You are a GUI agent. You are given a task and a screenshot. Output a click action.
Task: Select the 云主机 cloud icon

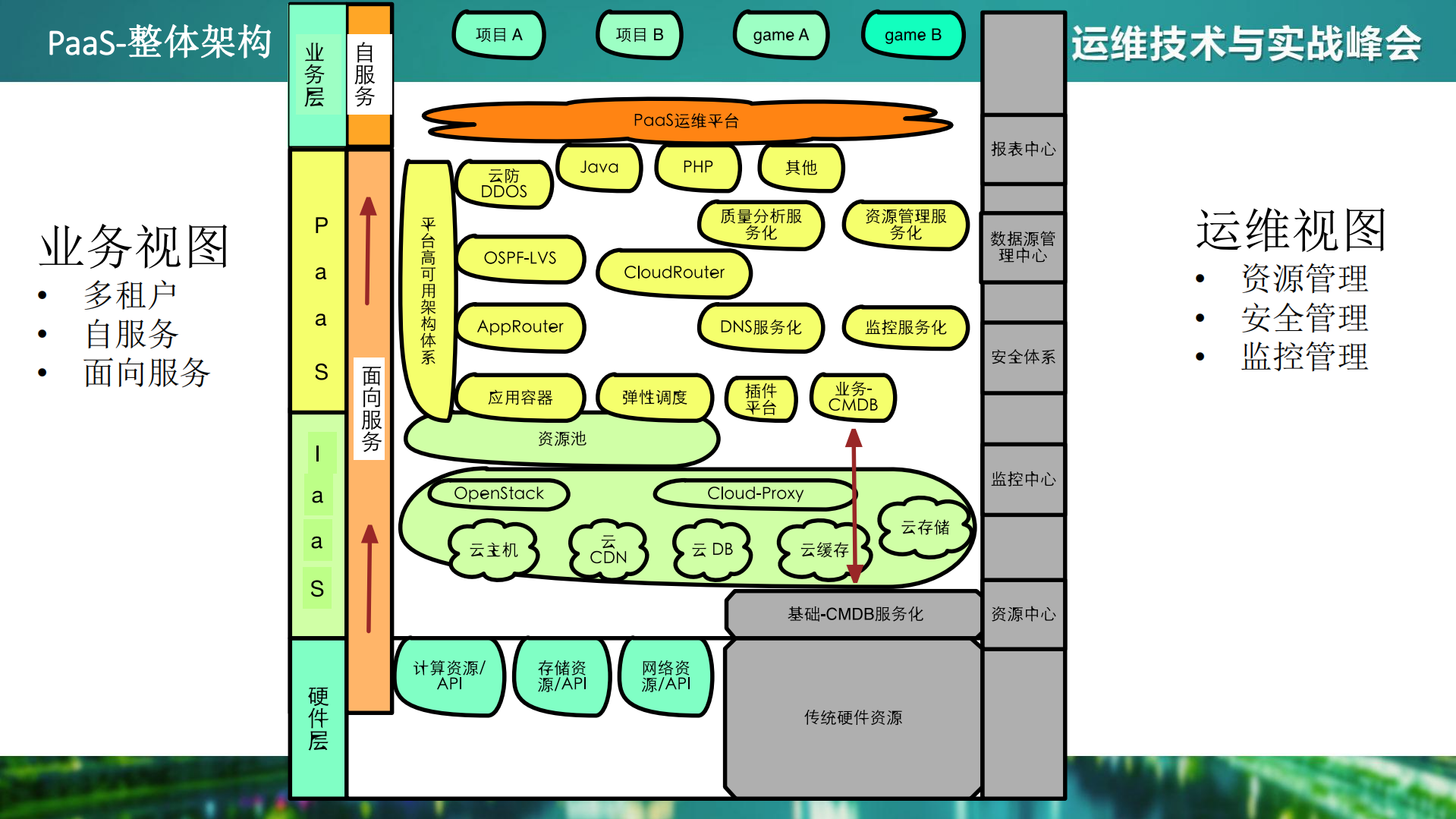493,550
